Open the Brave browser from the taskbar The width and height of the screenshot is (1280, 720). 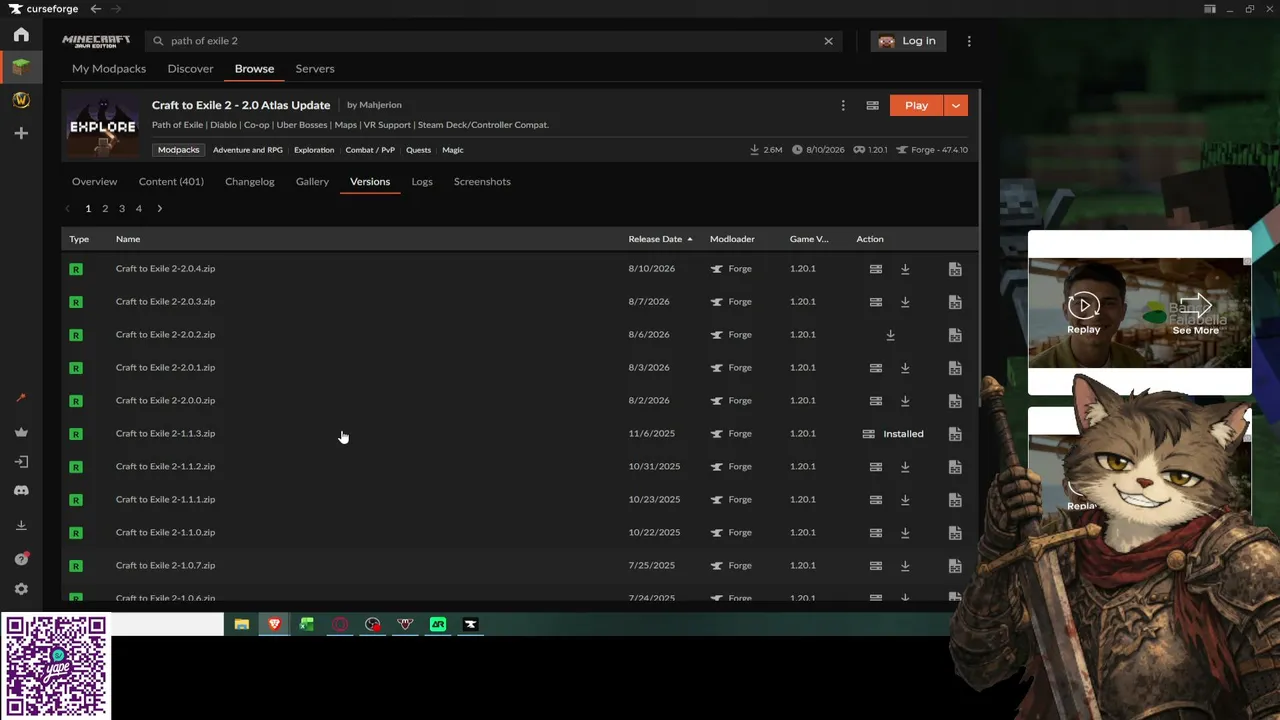274,624
